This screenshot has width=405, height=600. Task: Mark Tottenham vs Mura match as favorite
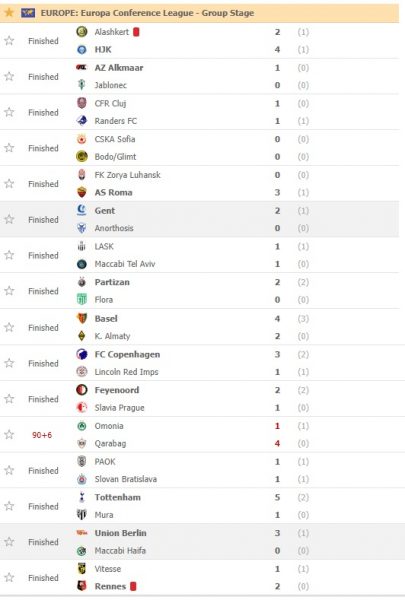click(x=9, y=506)
